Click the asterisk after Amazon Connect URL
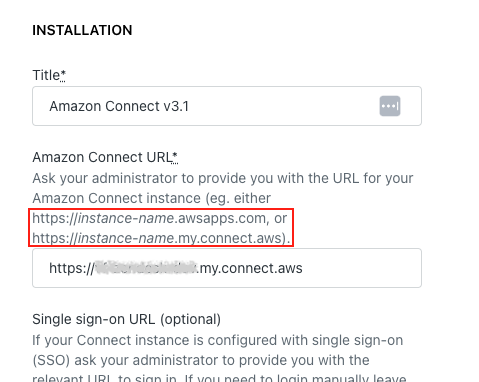479x382 pixels. (x=175, y=156)
